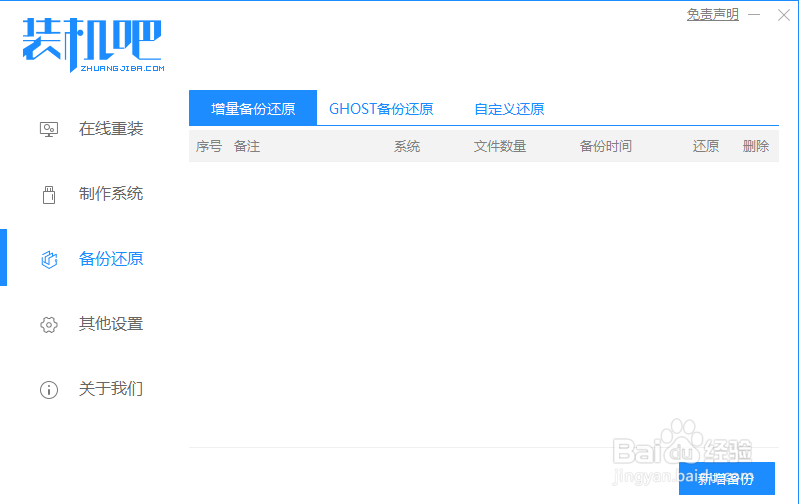
Task: Close the 装机吧 window
Action: (x=784, y=15)
